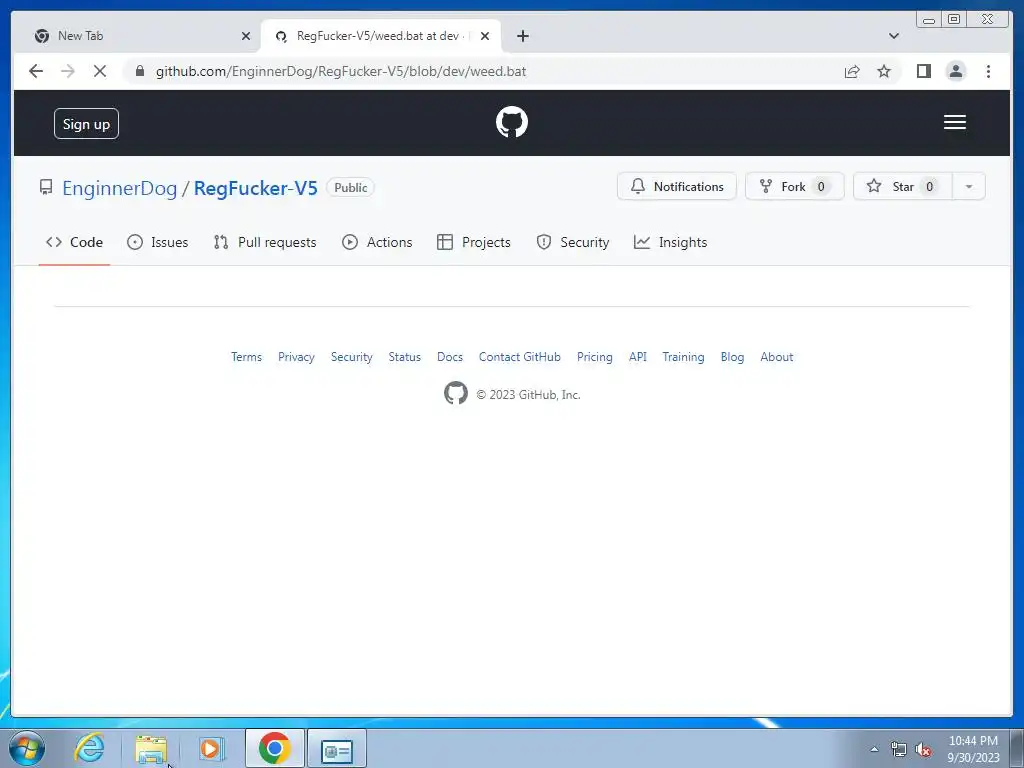Open Chrome three-dot menu
Image resolution: width=1024 pixels, height=768 pixels.
click(x=988, y=71)
